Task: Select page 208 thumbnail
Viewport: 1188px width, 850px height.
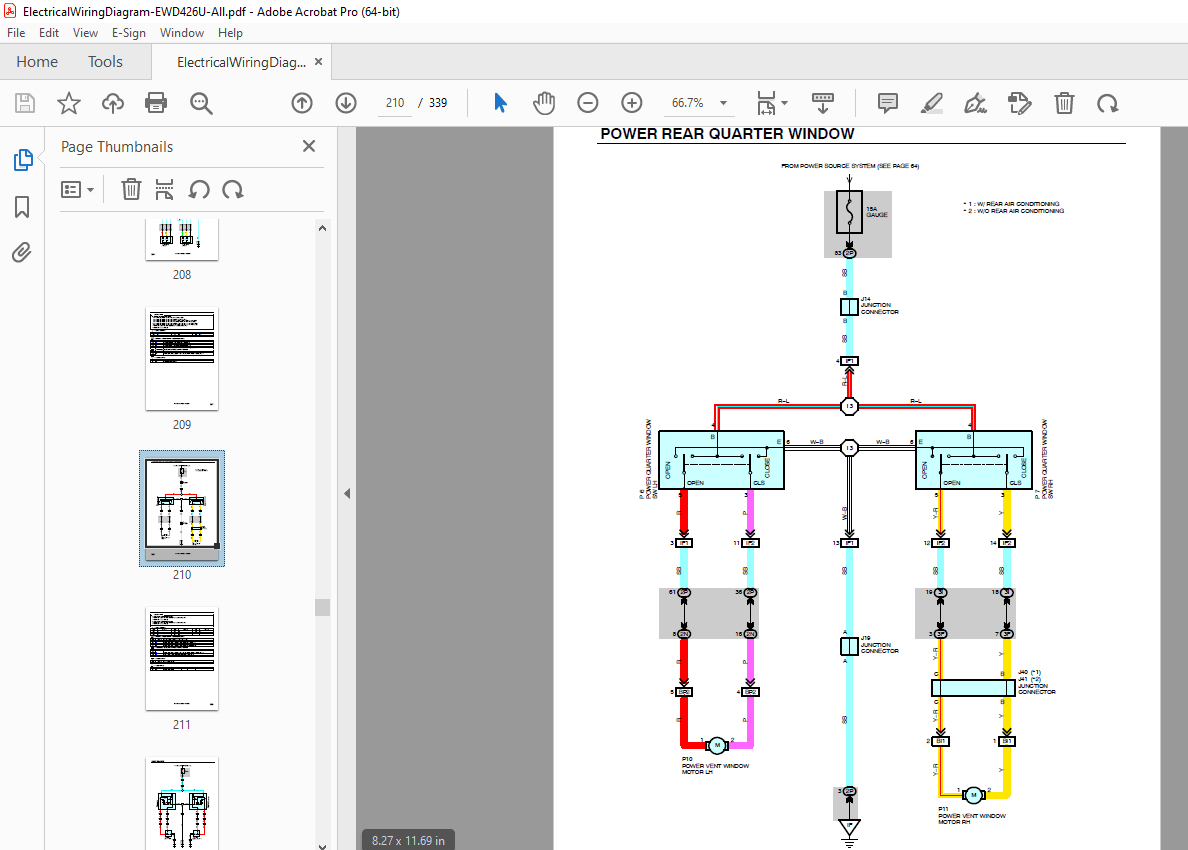Action: point(182,241)
